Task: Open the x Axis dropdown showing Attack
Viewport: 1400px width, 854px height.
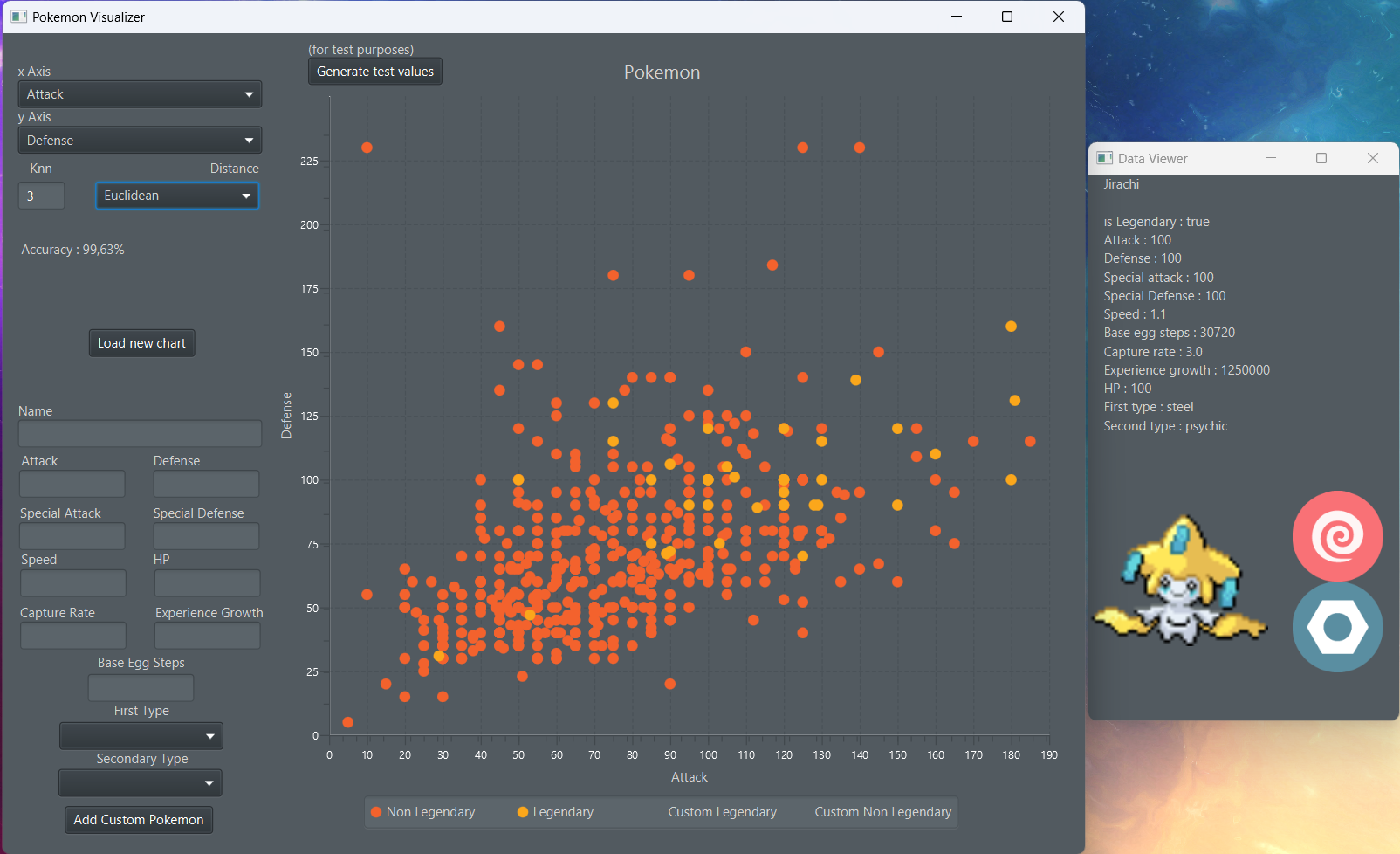Action: tap(139, 93)
